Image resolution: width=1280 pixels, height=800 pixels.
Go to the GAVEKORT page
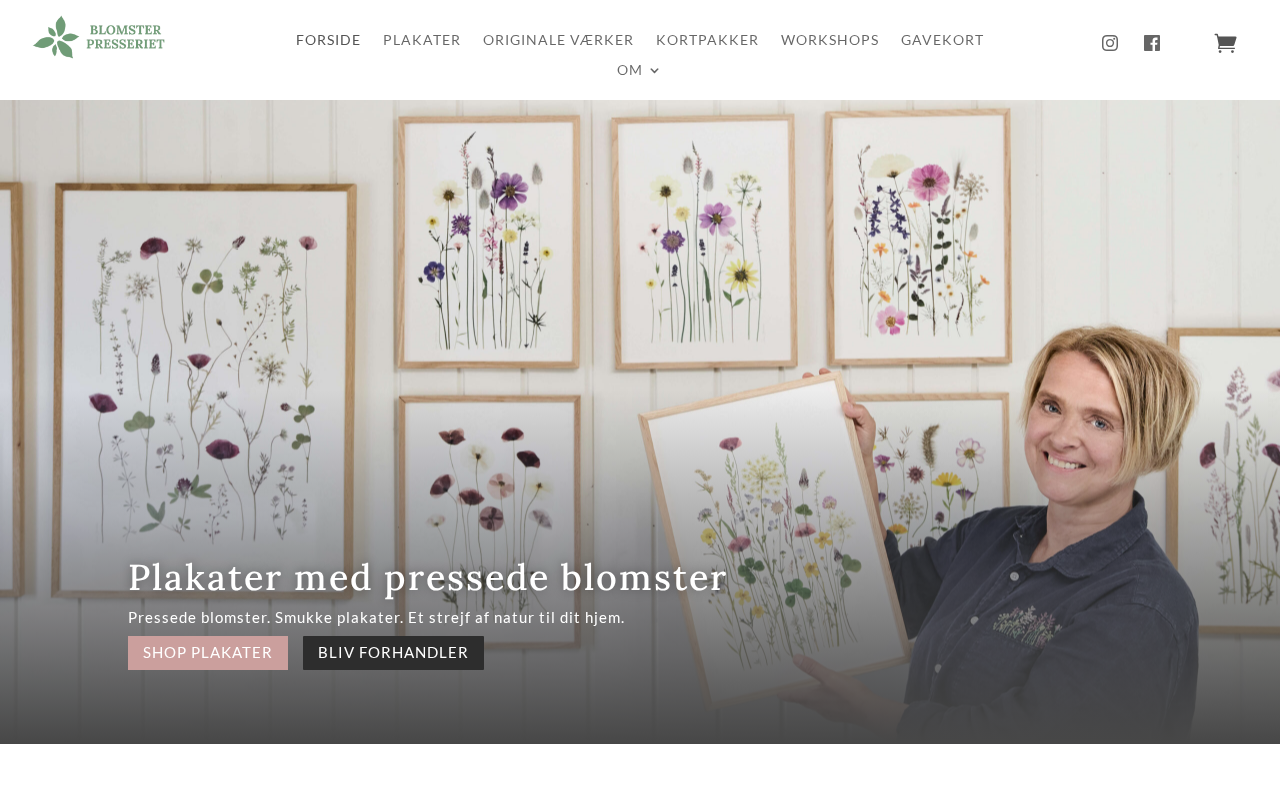click(x=942, y=40)
